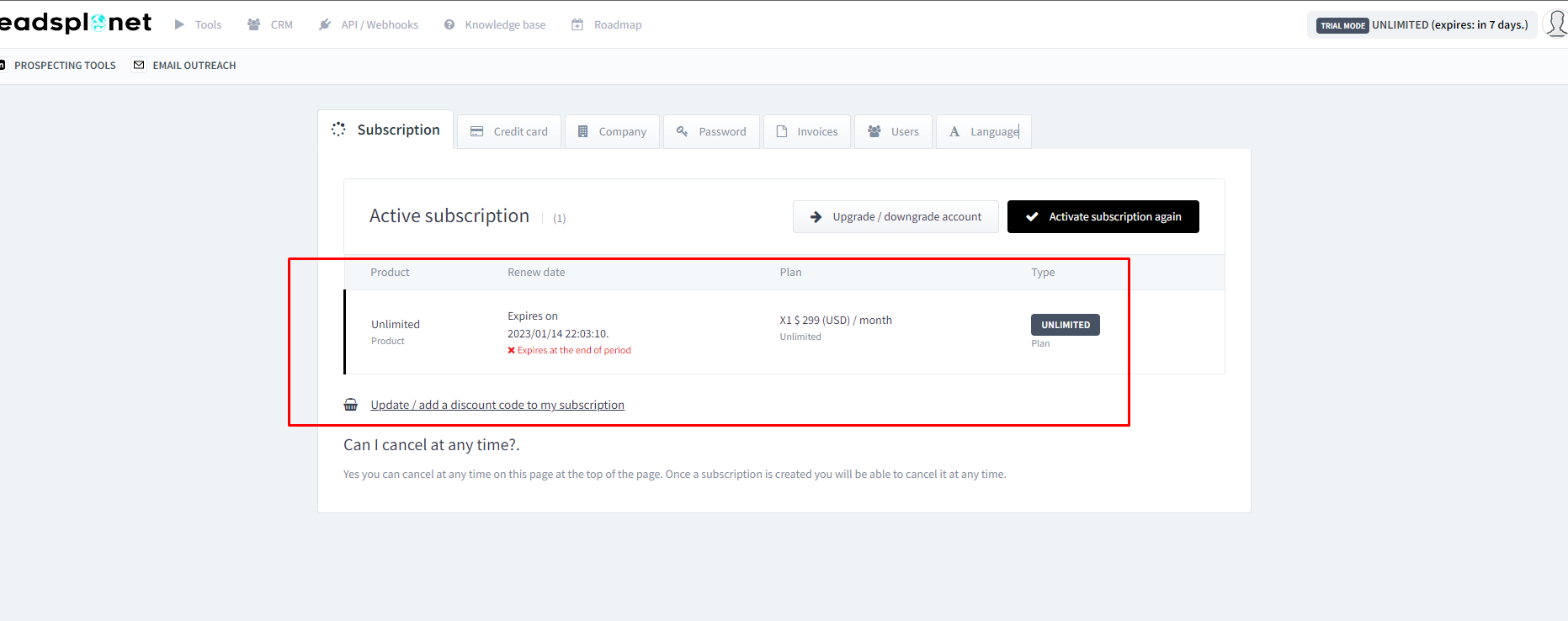Click the Email Outreach envelope icon

point(139,65)
